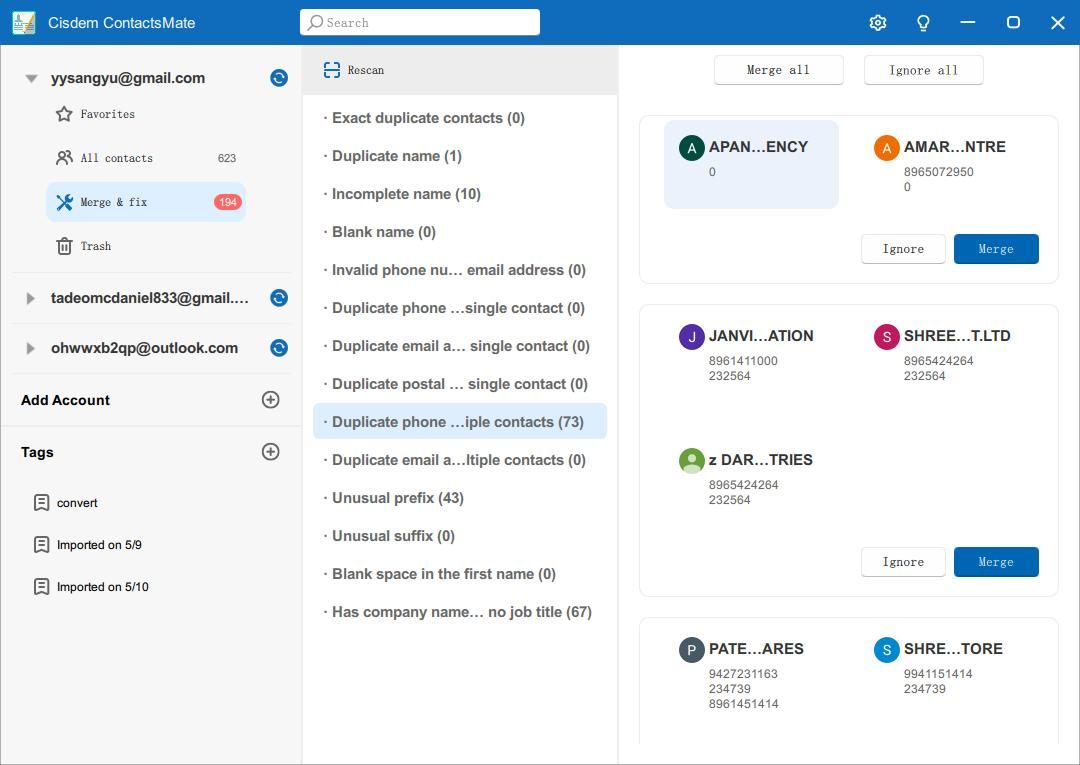Open the Incomplete name category
Image resolution: width=1080 pixels, height=765 pixels.
pyautogui.click(x=404, y=193)
